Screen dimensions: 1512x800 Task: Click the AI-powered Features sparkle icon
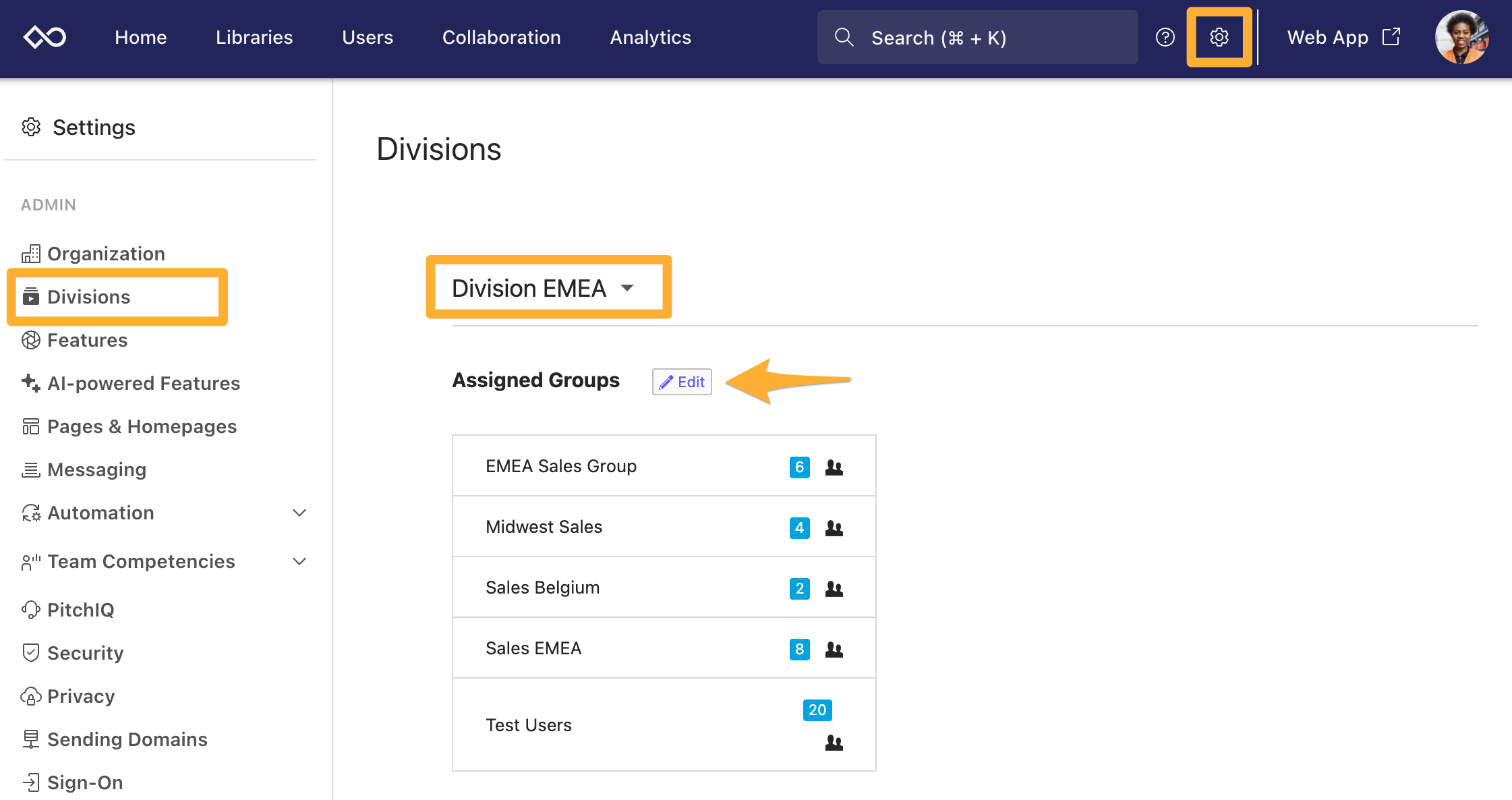(30, 382)
